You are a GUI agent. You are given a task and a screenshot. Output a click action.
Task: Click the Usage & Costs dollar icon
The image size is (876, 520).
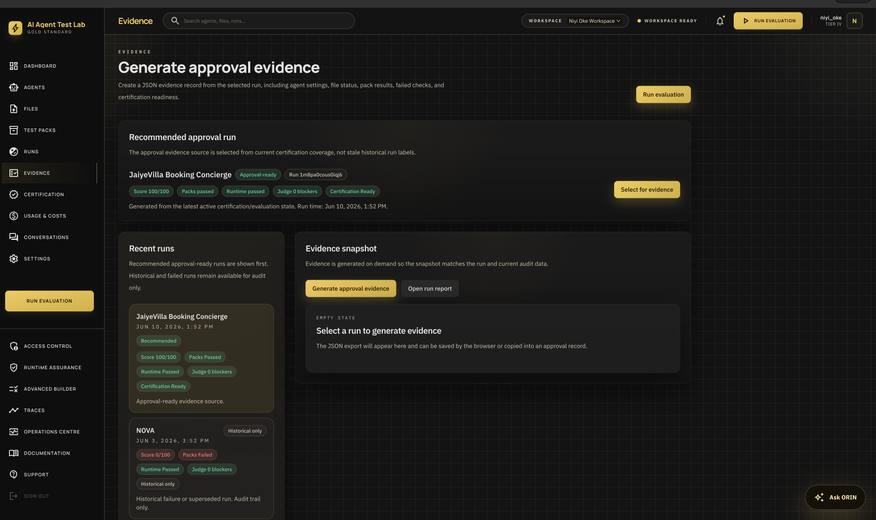click(13, 216)
